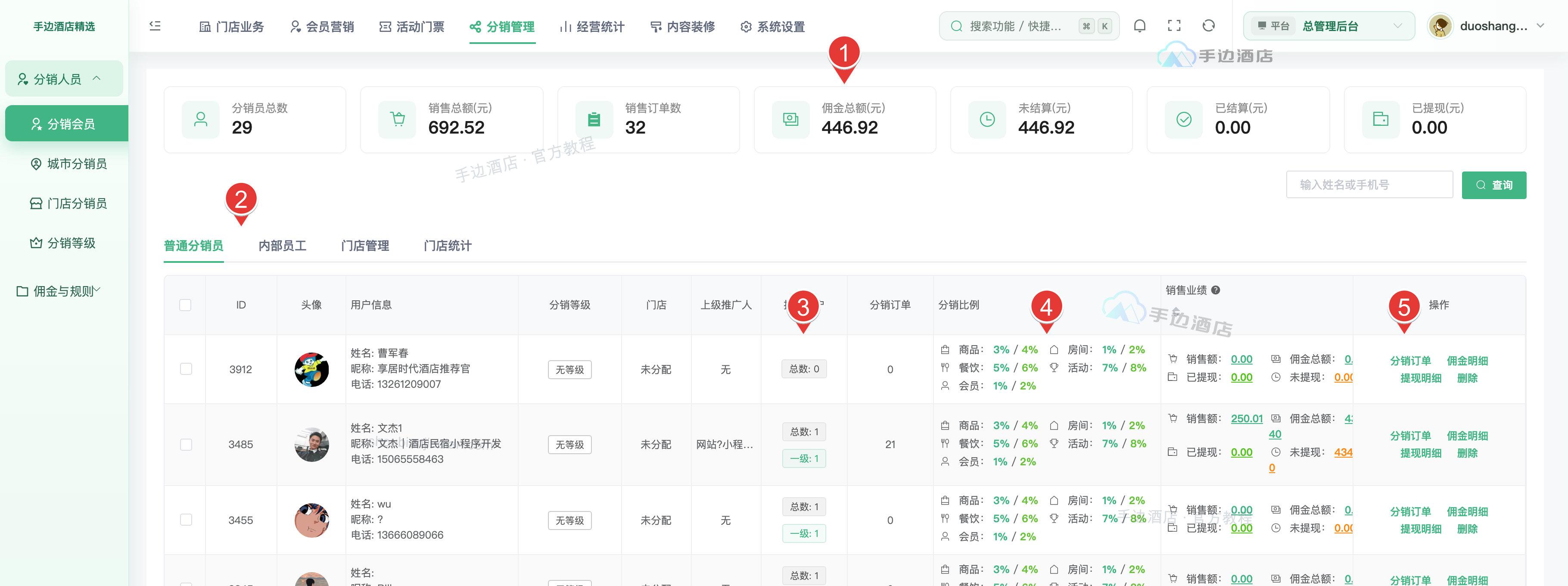
Task: Open 经营统计 top menu
Action: (592, 27)
